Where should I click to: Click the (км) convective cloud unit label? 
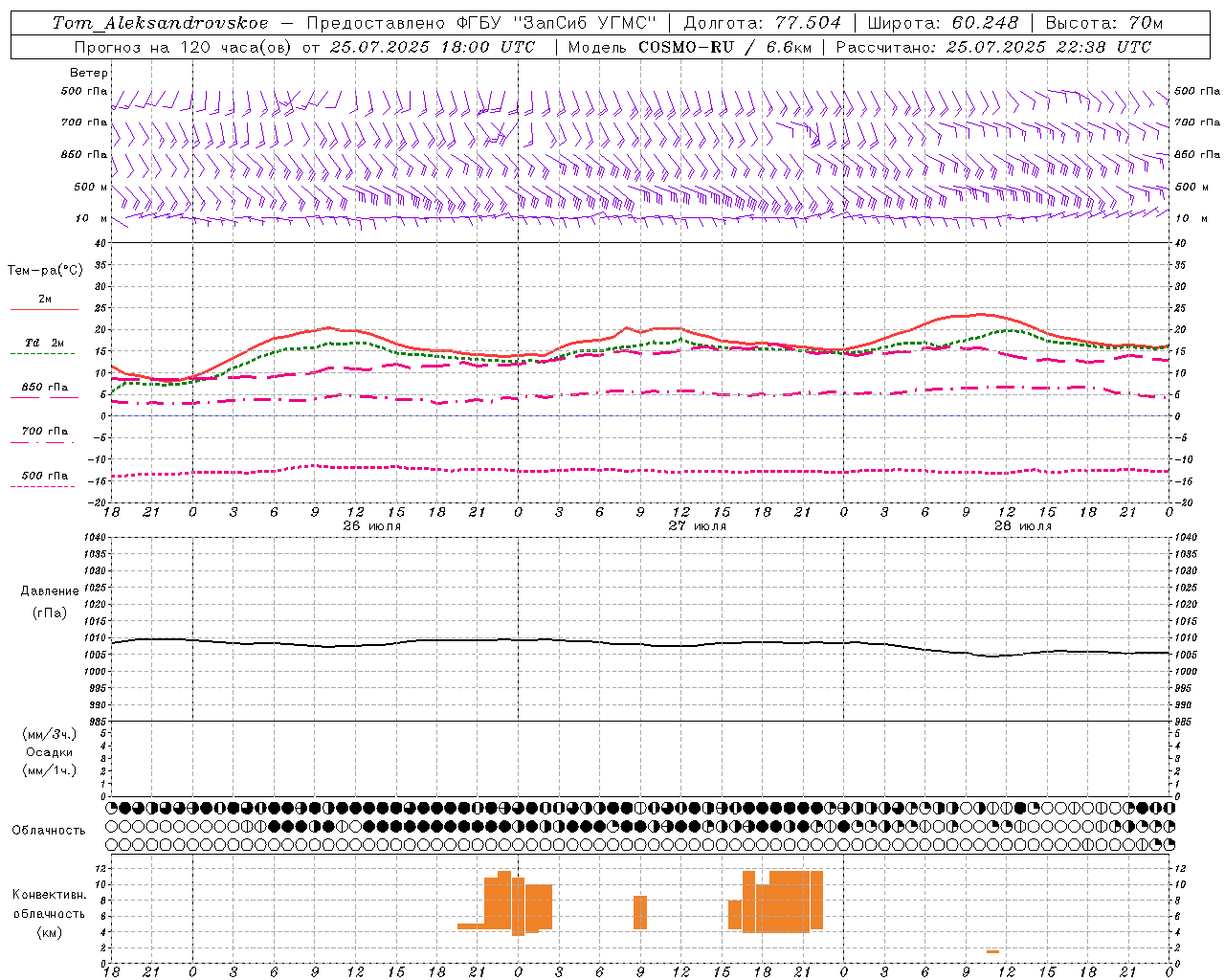click(49, 932)
